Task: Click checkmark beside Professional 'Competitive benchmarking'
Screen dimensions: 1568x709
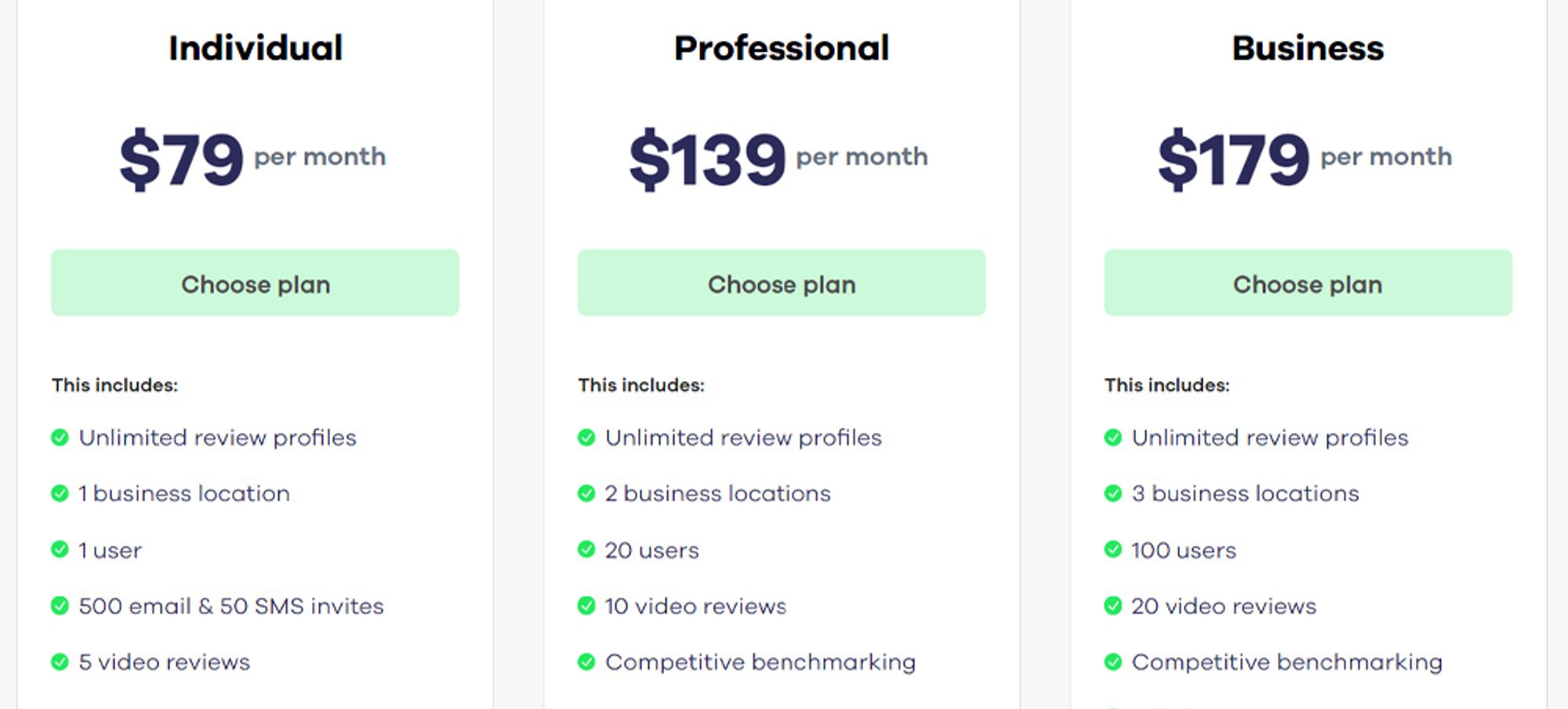Action: pyautogui.click(x=586, y=662)
